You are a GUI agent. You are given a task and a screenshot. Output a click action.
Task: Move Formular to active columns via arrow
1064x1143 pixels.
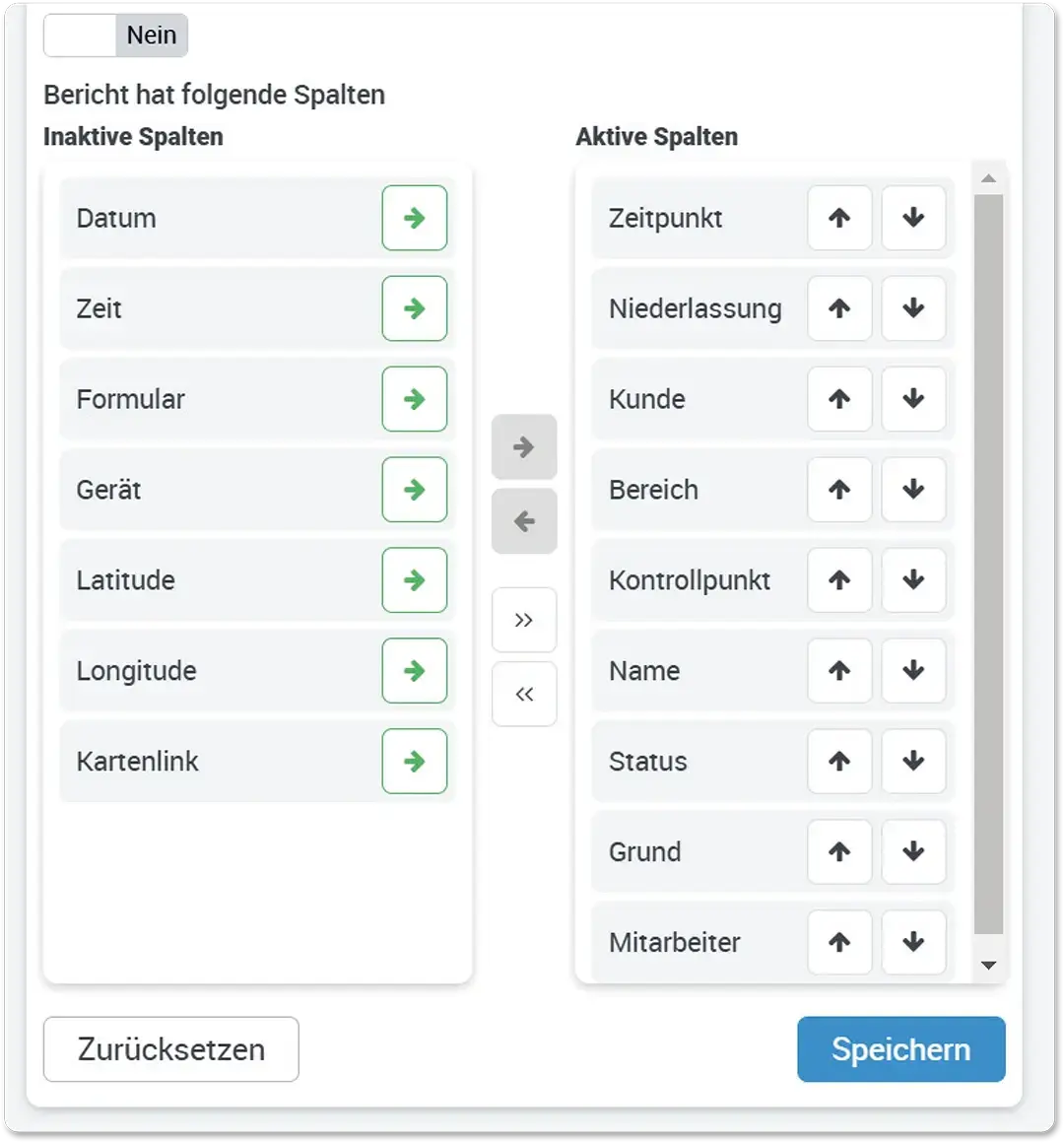point(415,399)
